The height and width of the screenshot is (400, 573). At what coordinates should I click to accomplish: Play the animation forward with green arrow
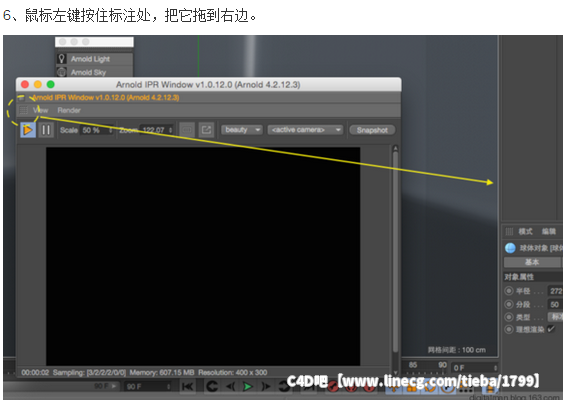[x=247, y=386]
